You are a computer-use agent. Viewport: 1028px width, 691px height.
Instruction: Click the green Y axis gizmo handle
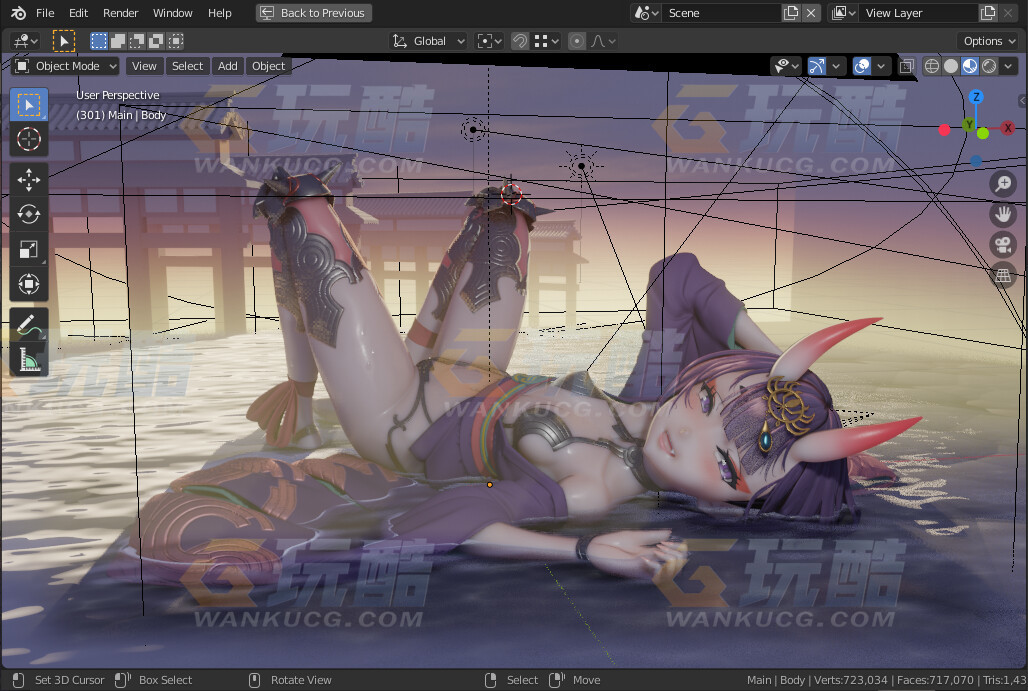tap(969, 125)
